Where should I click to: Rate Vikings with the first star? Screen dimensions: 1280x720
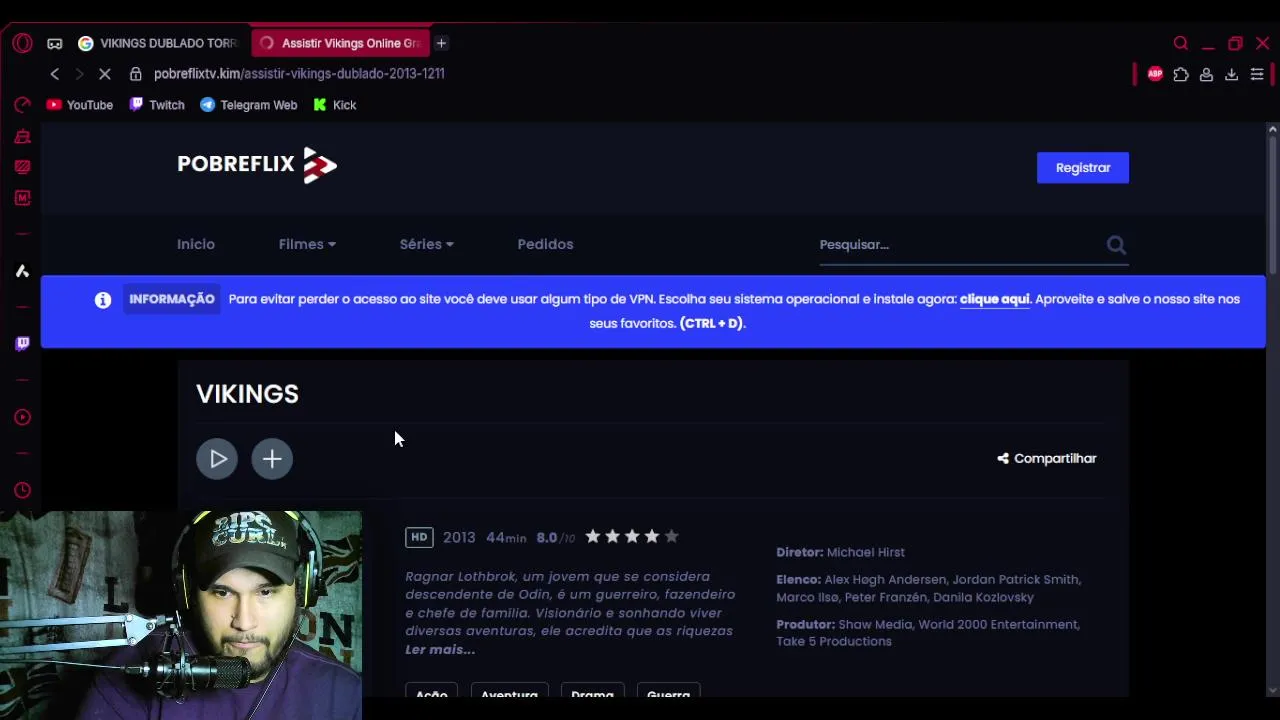pyautogui.click(x=593, y=537)
